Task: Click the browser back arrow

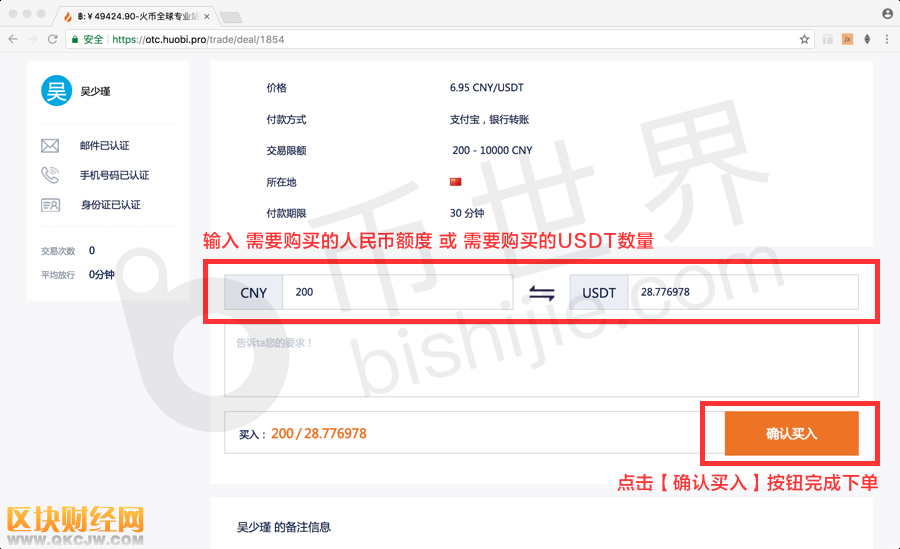Action: (x=13, y=39)
